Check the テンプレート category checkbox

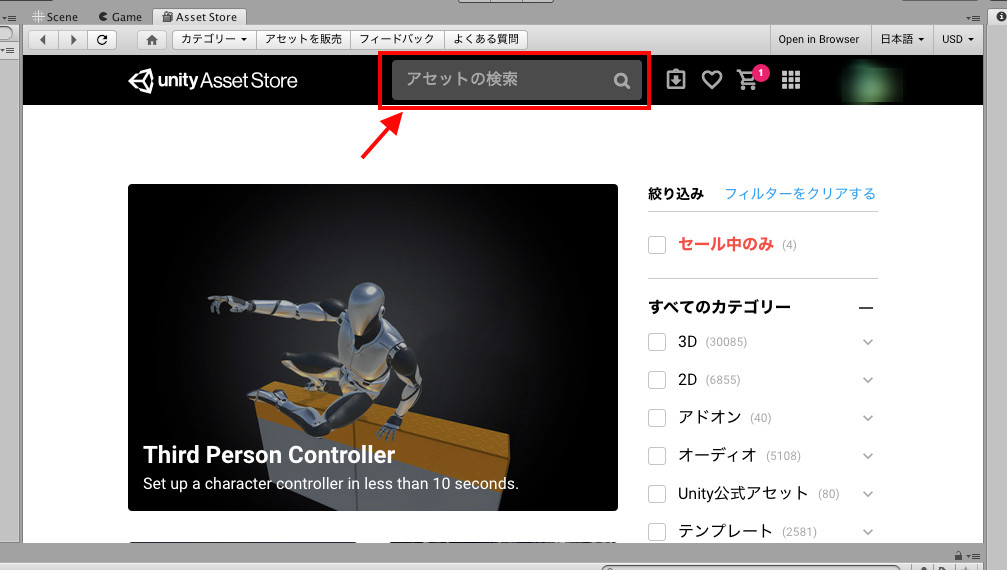click(x=657, y=531)
